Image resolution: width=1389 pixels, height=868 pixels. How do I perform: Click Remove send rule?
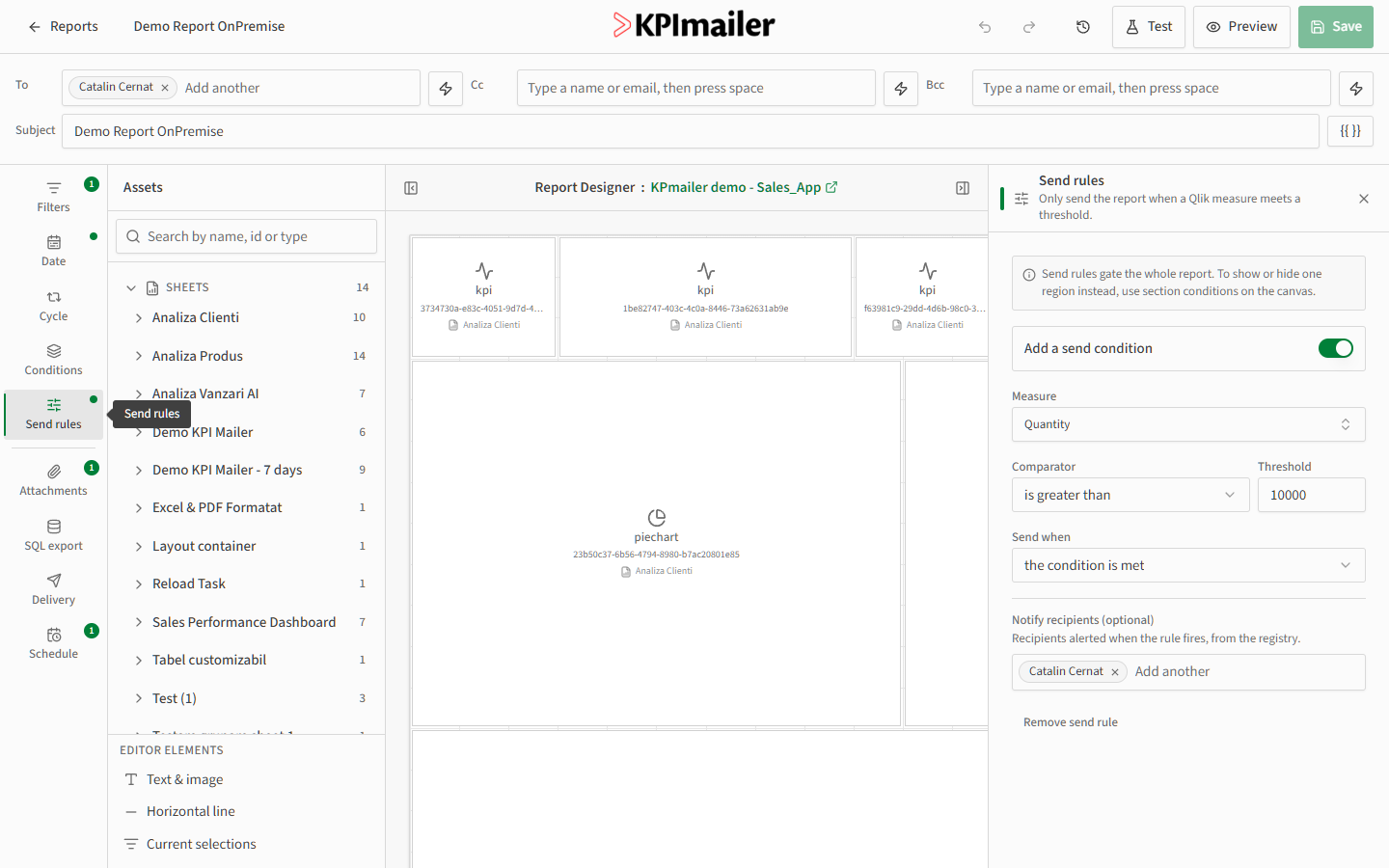pyautogui.click(x=1071, y=722)
